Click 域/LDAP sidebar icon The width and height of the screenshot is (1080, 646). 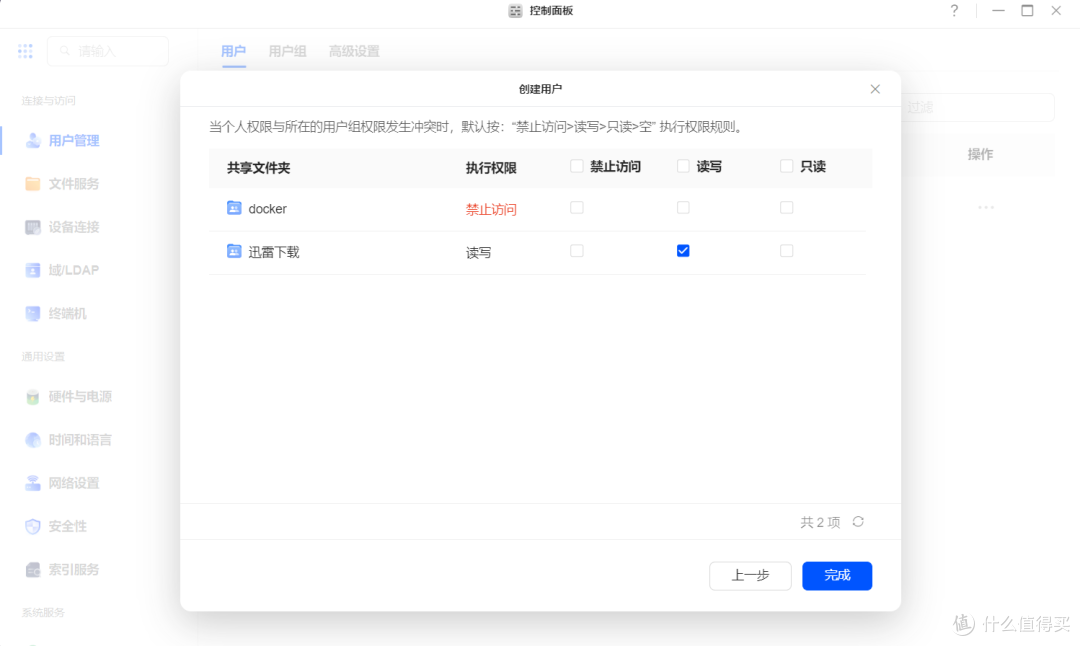[x=32, y=270]
